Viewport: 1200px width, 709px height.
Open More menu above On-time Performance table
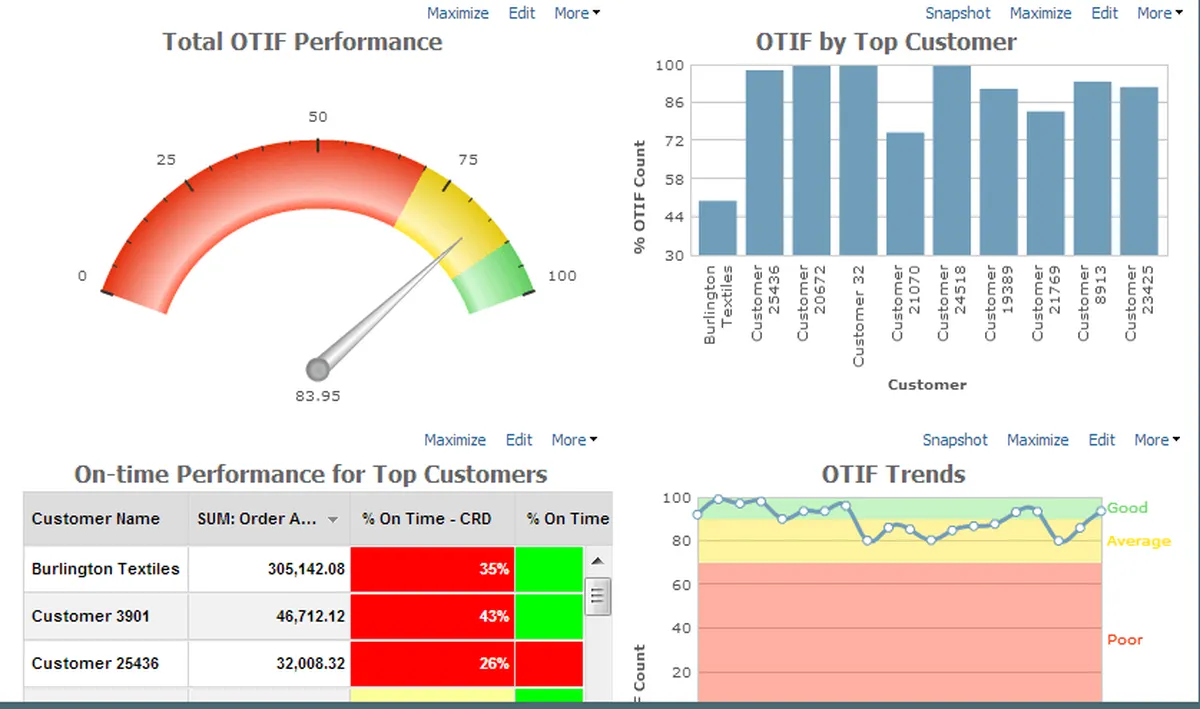[574, 440]
